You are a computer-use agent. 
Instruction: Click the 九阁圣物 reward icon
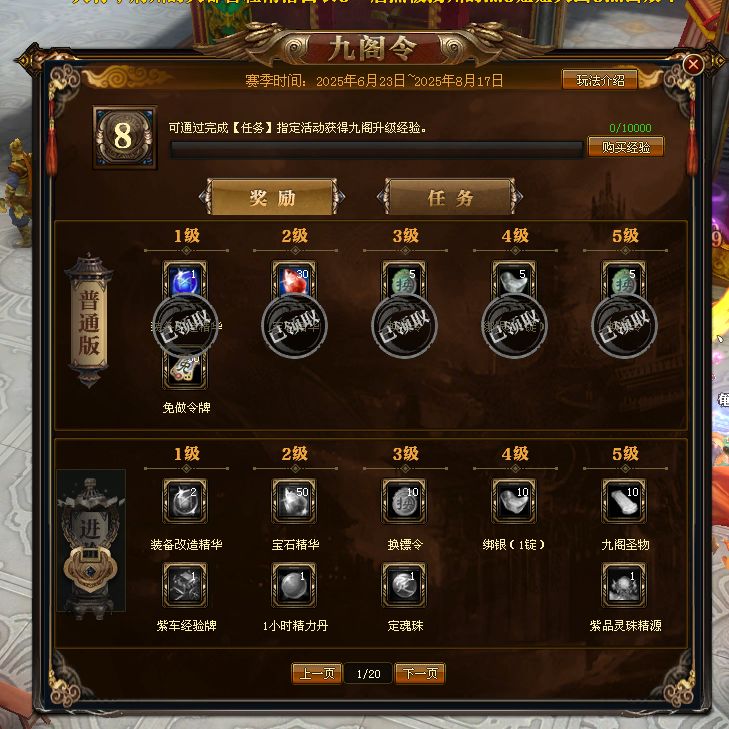coord(624,501)
